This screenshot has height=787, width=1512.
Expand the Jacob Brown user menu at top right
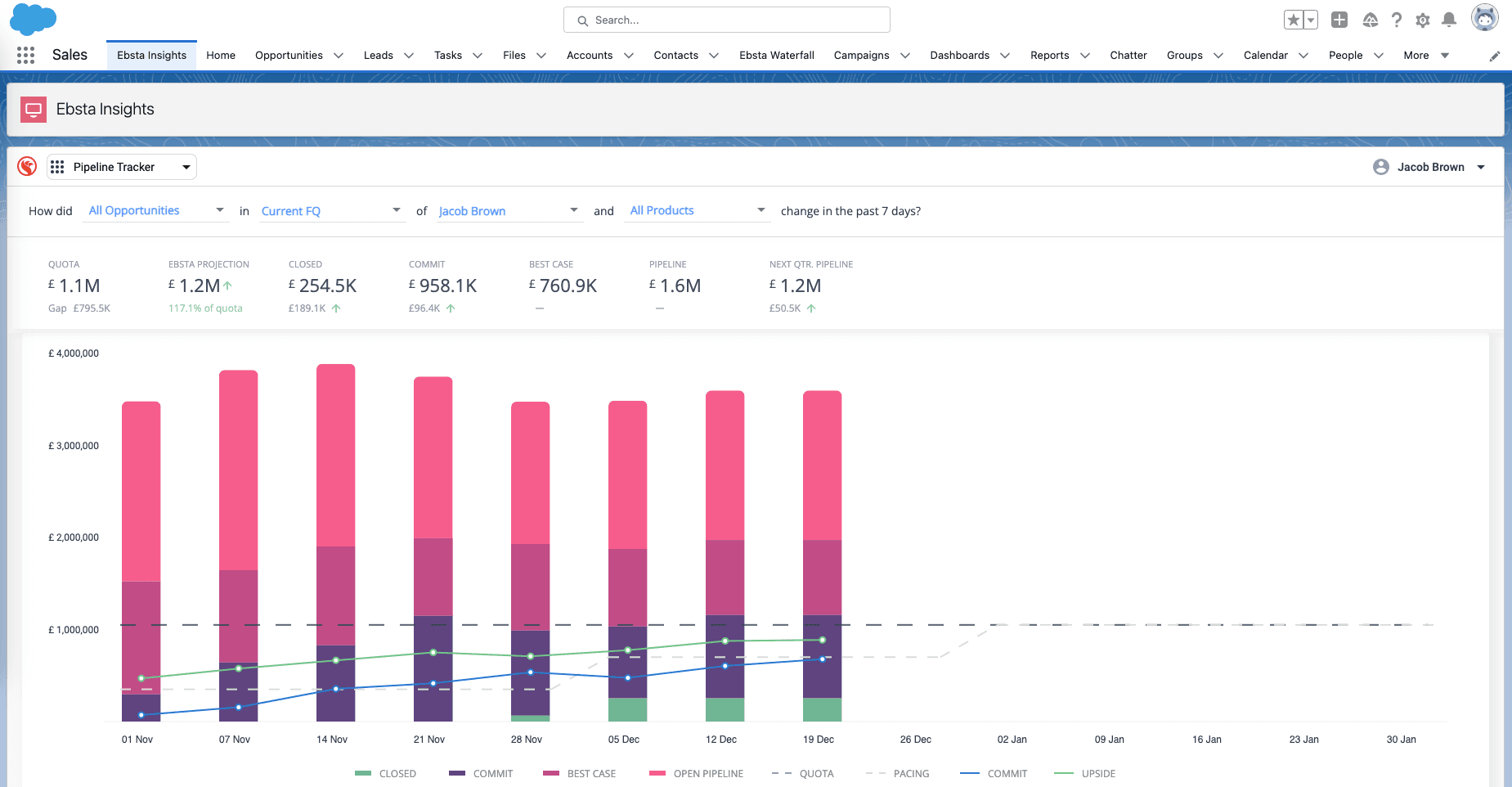pos(1481,167)
